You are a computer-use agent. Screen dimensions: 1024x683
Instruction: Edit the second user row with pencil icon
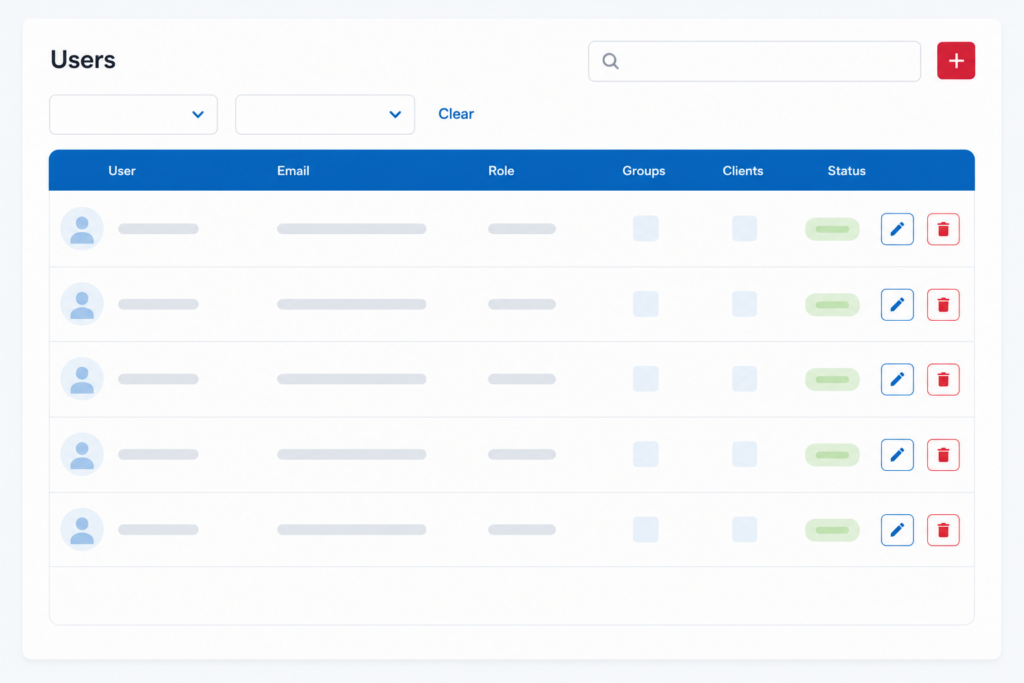(897, 304)
